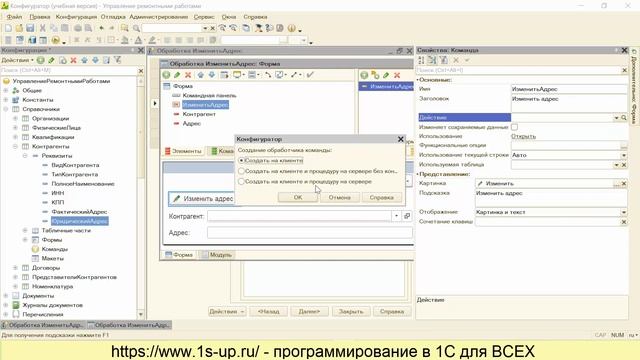
Task: Select ФактическийАдрес in the configuration tree
Action: pos(79,212)
